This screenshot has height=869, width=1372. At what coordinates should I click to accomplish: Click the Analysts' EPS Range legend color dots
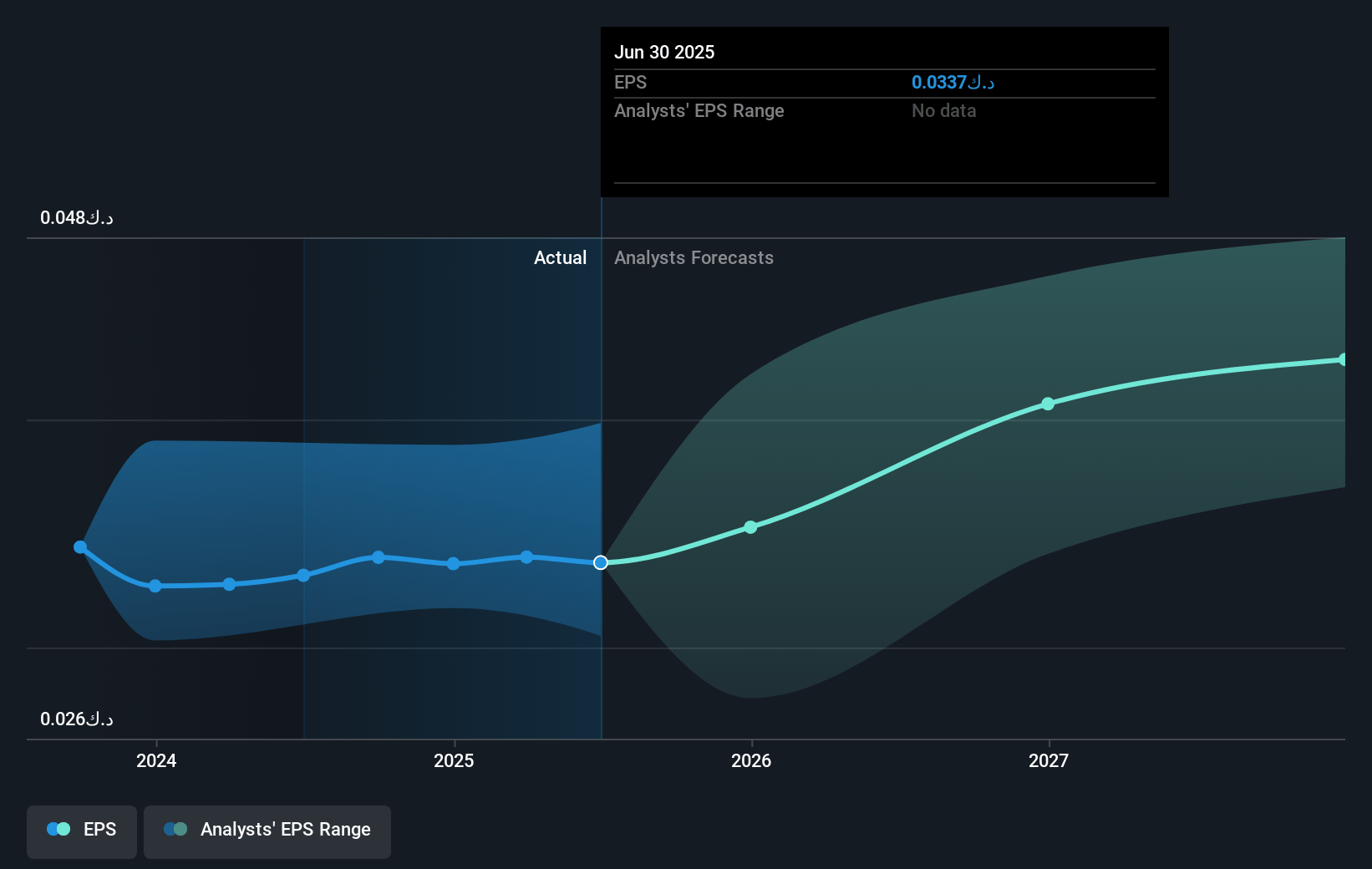click(175, 829)
